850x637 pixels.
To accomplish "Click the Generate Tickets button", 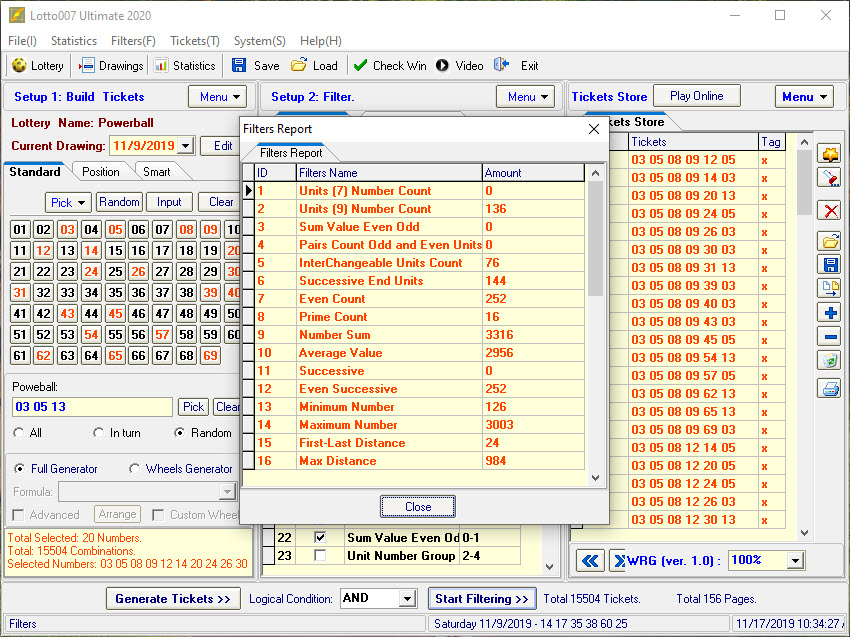I will click(173, 599).
